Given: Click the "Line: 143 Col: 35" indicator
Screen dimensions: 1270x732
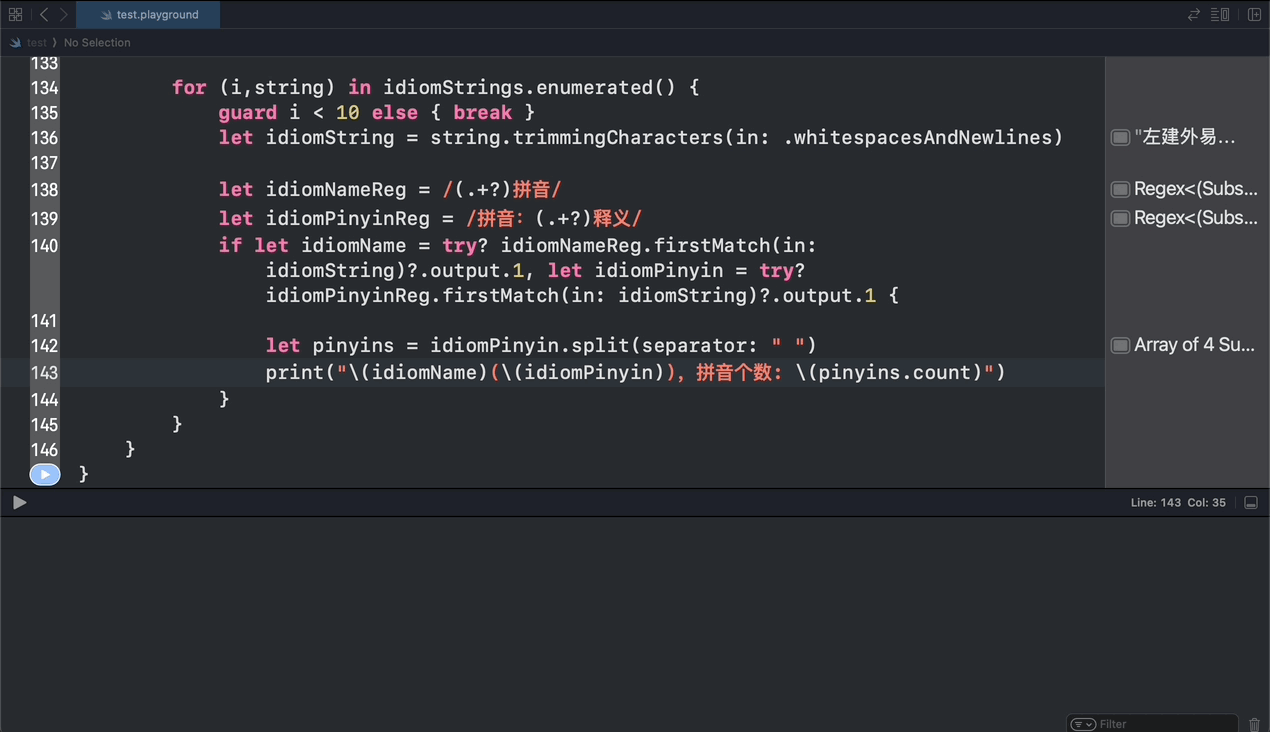Looking at the screenshot, I should [1178, 502].
